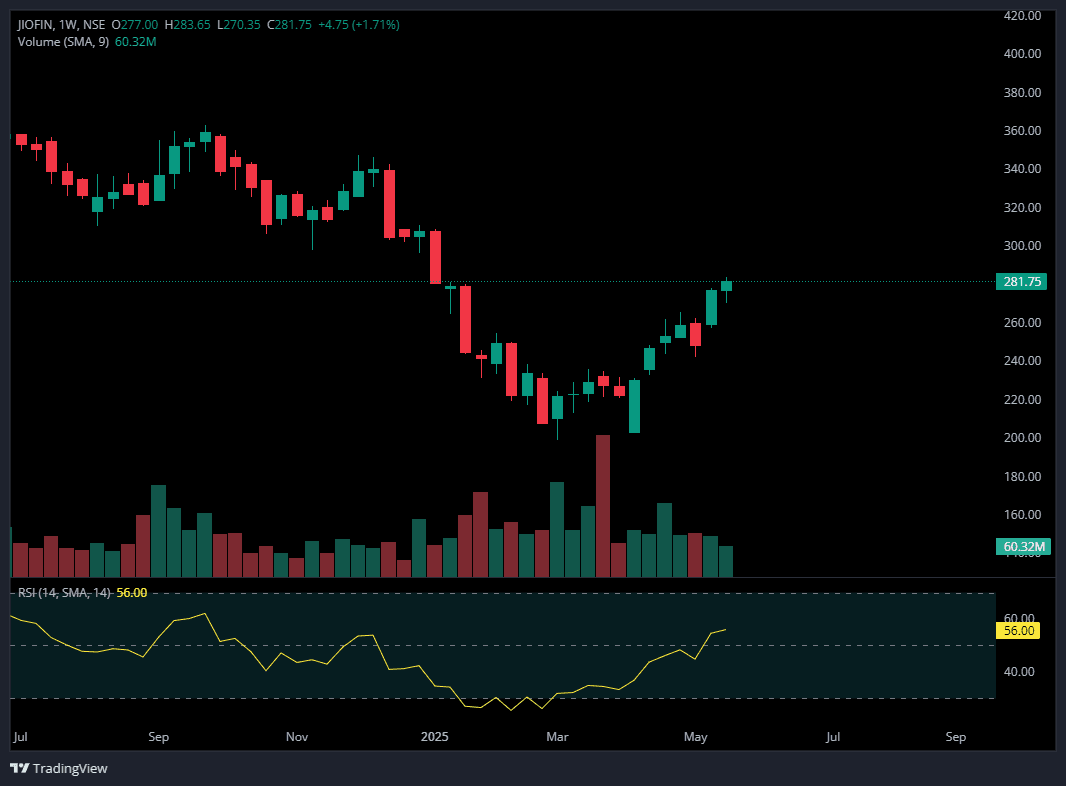Click the 56.00 value beside RSI label

coord(132,593)
